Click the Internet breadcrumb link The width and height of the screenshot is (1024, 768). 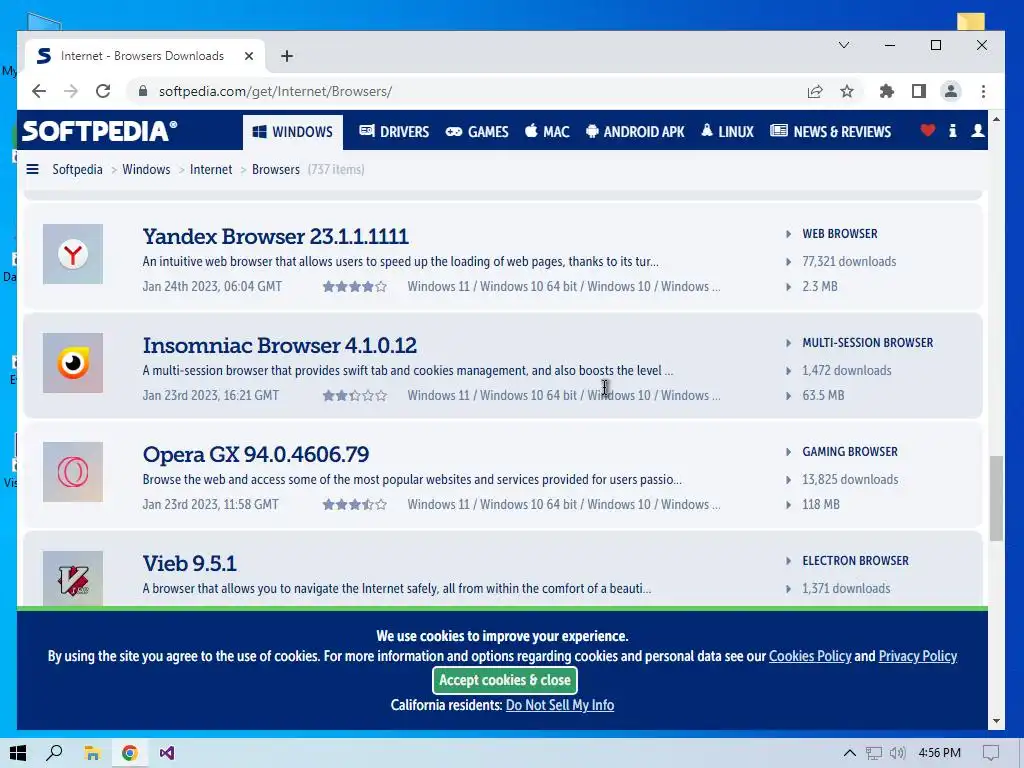[x=211, y=169]
